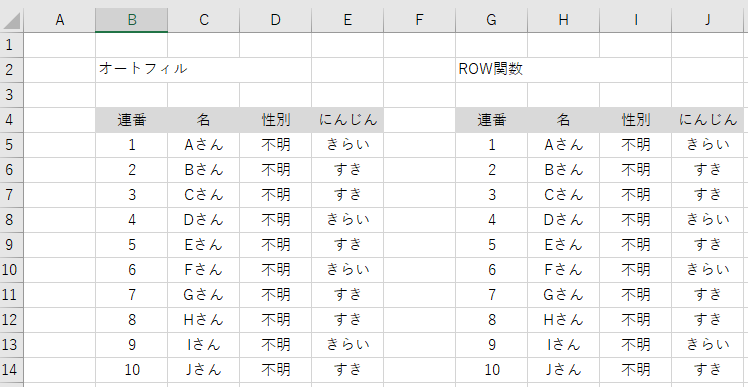Click serial number 10 in column G
This screenshot has width=748, height=387.
[x=491, y=369]
